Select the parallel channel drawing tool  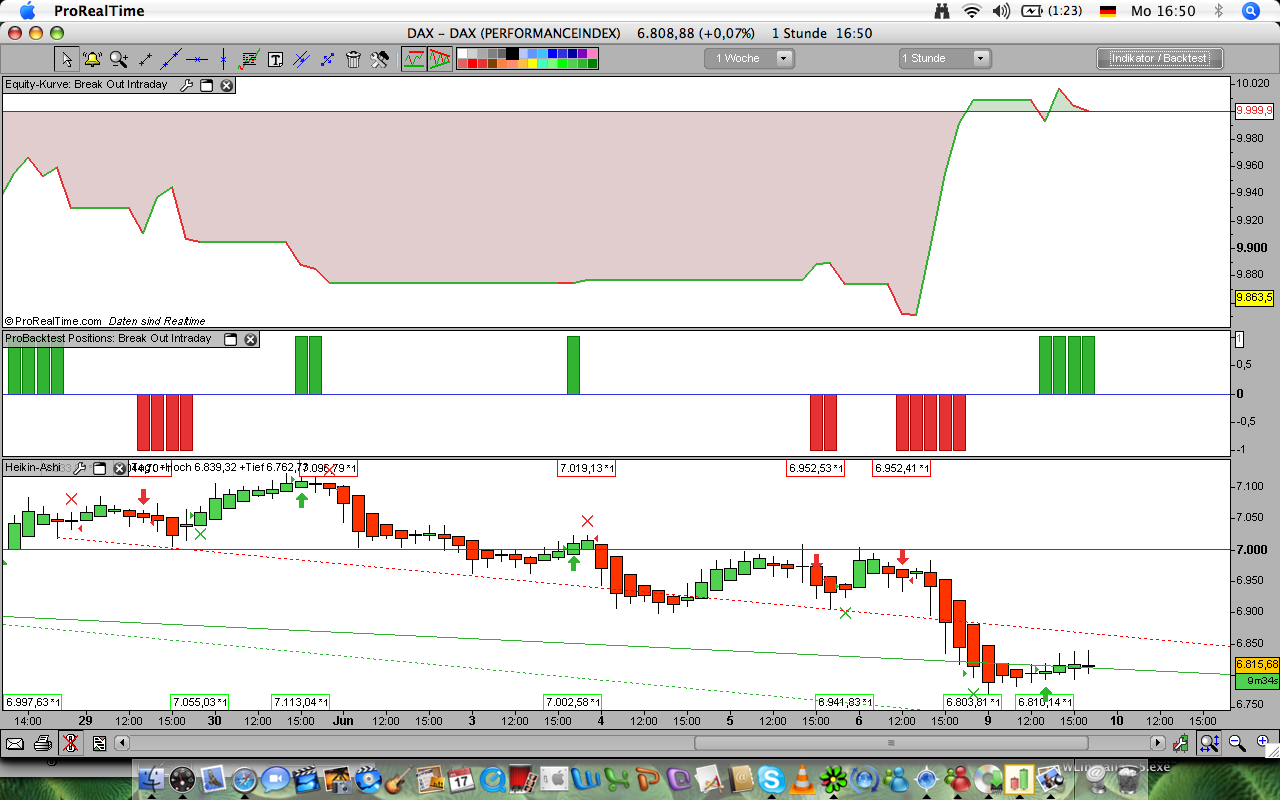point(301,59)
